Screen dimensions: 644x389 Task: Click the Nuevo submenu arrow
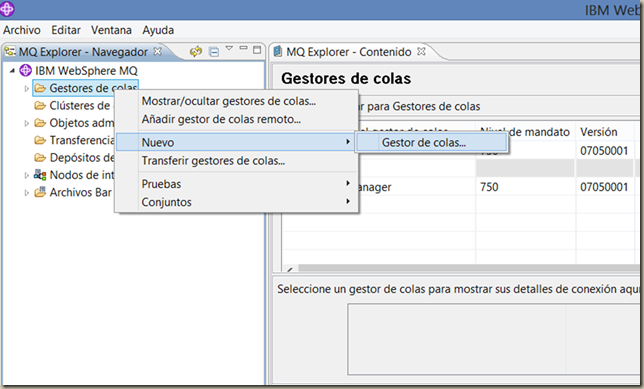(348, 142)
